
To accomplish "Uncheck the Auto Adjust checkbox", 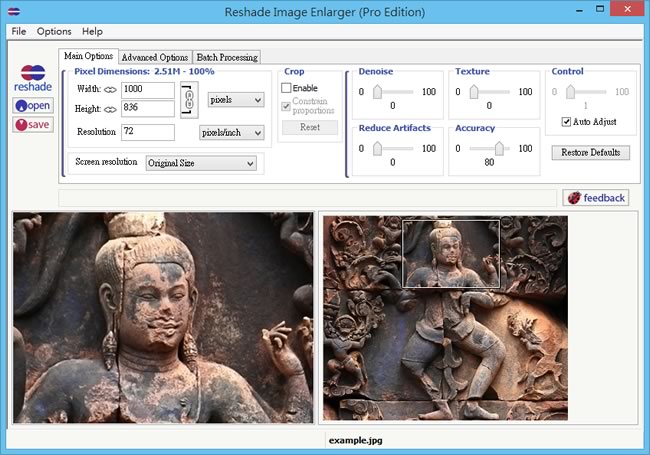I will tap(566, 122).
